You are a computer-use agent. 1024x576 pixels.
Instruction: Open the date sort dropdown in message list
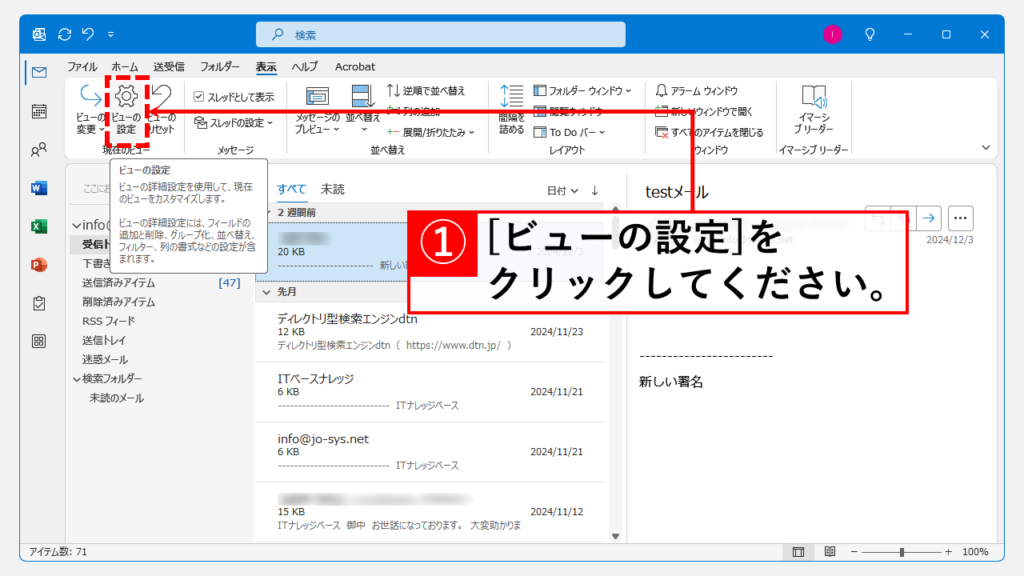pyautogui.click(x=562, y=190)
